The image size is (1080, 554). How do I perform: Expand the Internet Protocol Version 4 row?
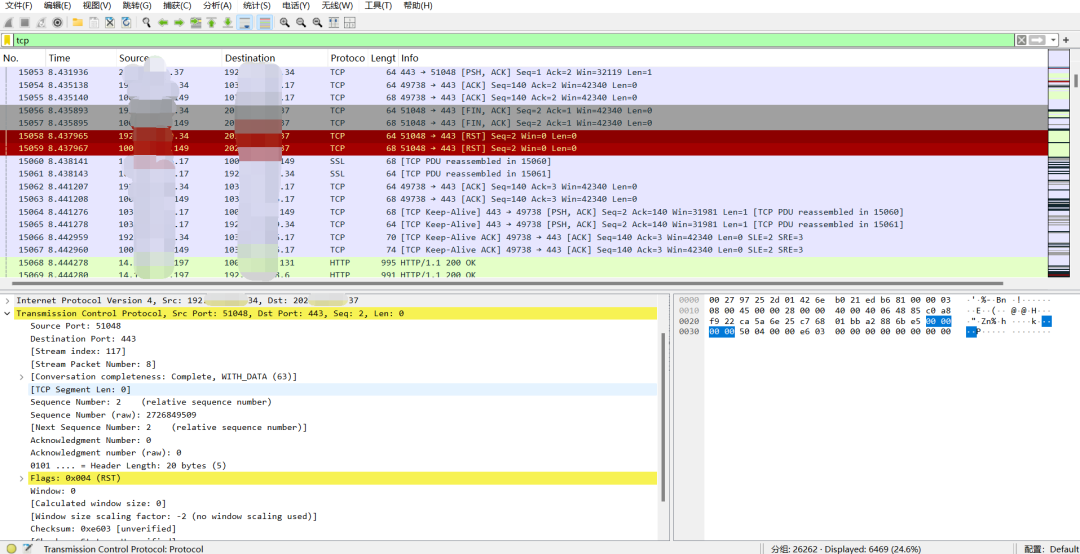click(x=8, y=300)
